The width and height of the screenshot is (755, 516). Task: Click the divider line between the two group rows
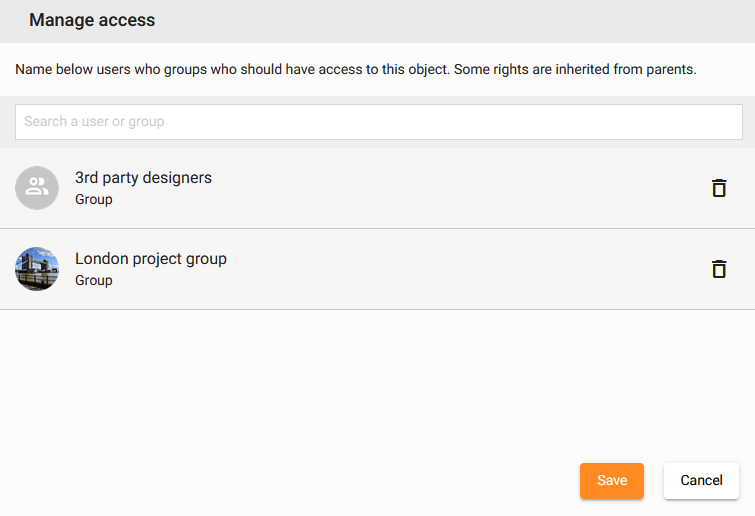click(x=378, y=229)
